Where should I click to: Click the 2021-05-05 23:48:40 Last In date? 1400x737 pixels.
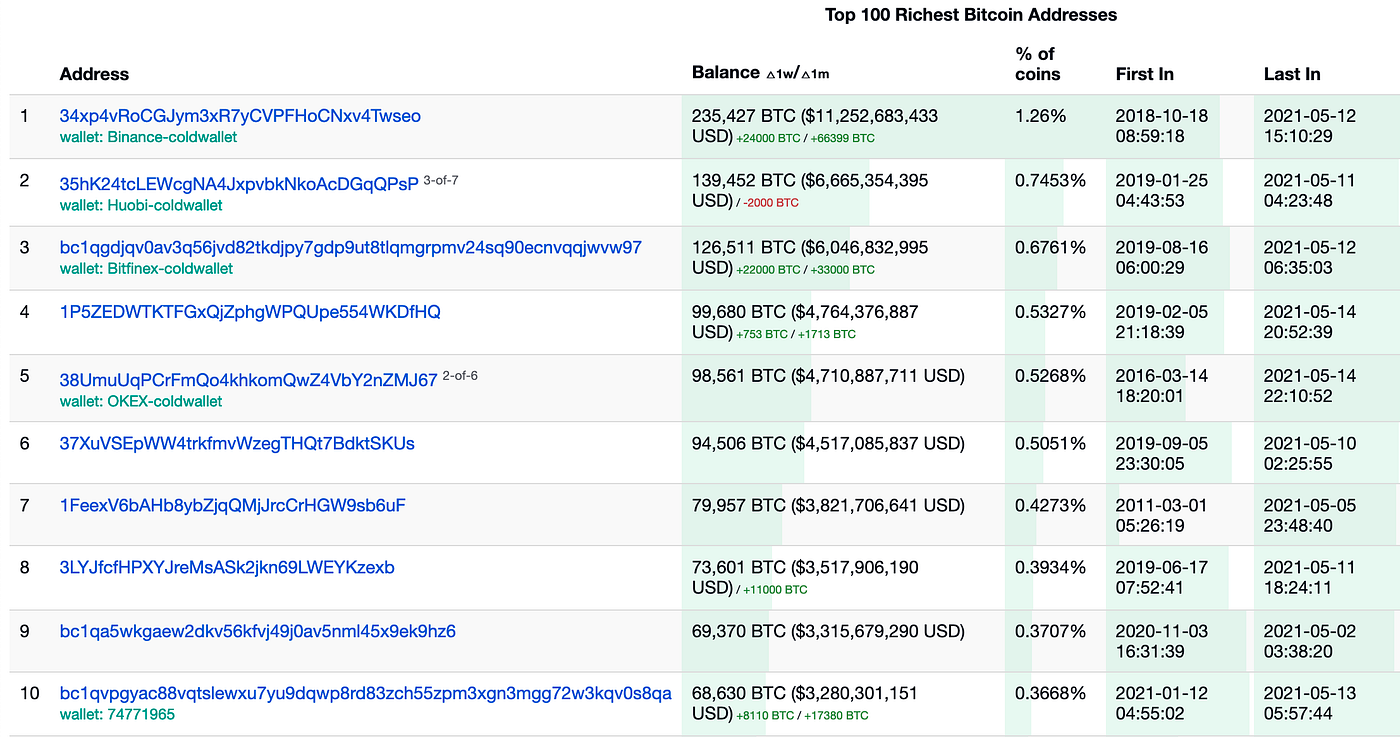tap(1310, 515)
